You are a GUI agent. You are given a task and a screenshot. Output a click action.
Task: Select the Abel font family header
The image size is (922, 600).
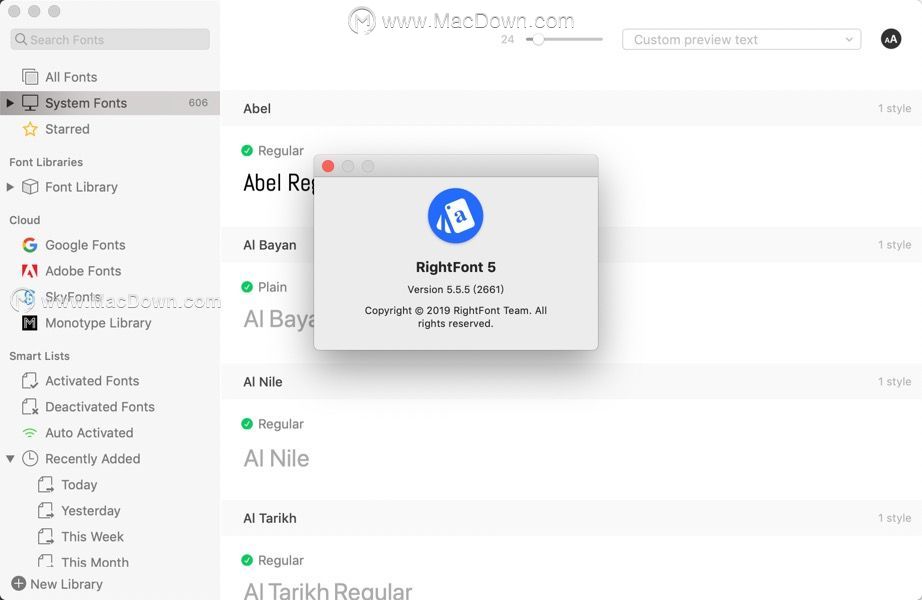tap(571, 108)
